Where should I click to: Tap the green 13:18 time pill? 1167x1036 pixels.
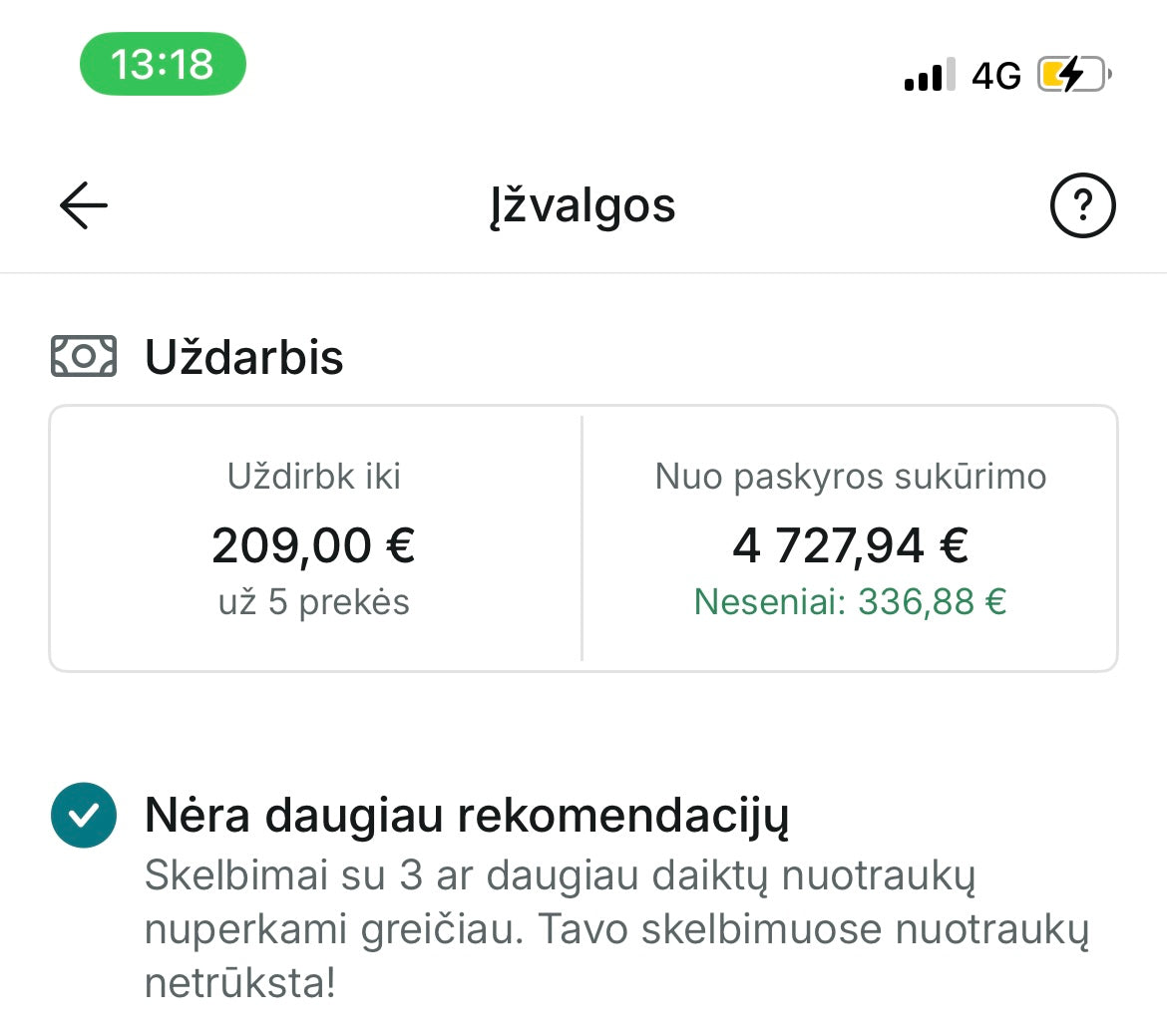click(x=163, y=65)
